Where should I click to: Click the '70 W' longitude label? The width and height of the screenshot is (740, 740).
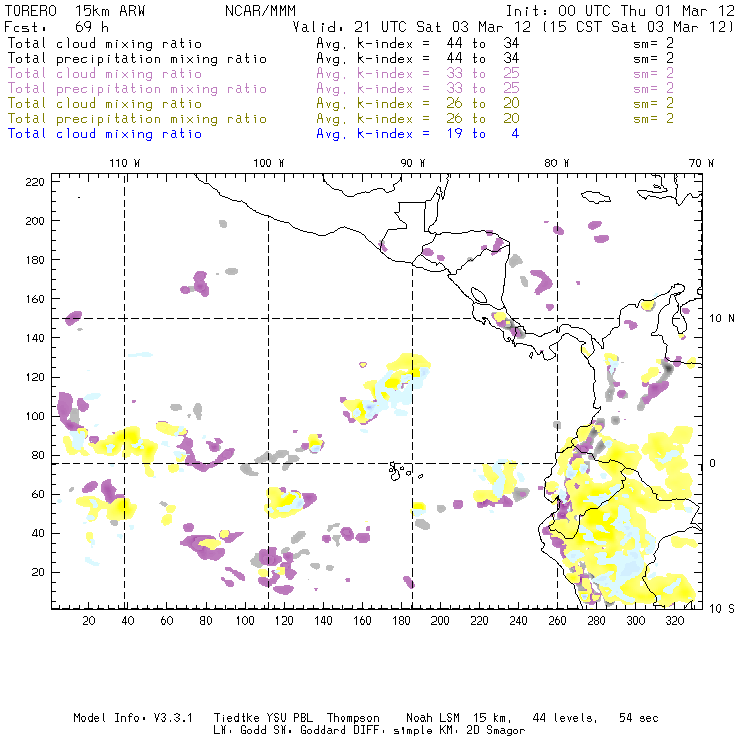click(x=701, y=163)
